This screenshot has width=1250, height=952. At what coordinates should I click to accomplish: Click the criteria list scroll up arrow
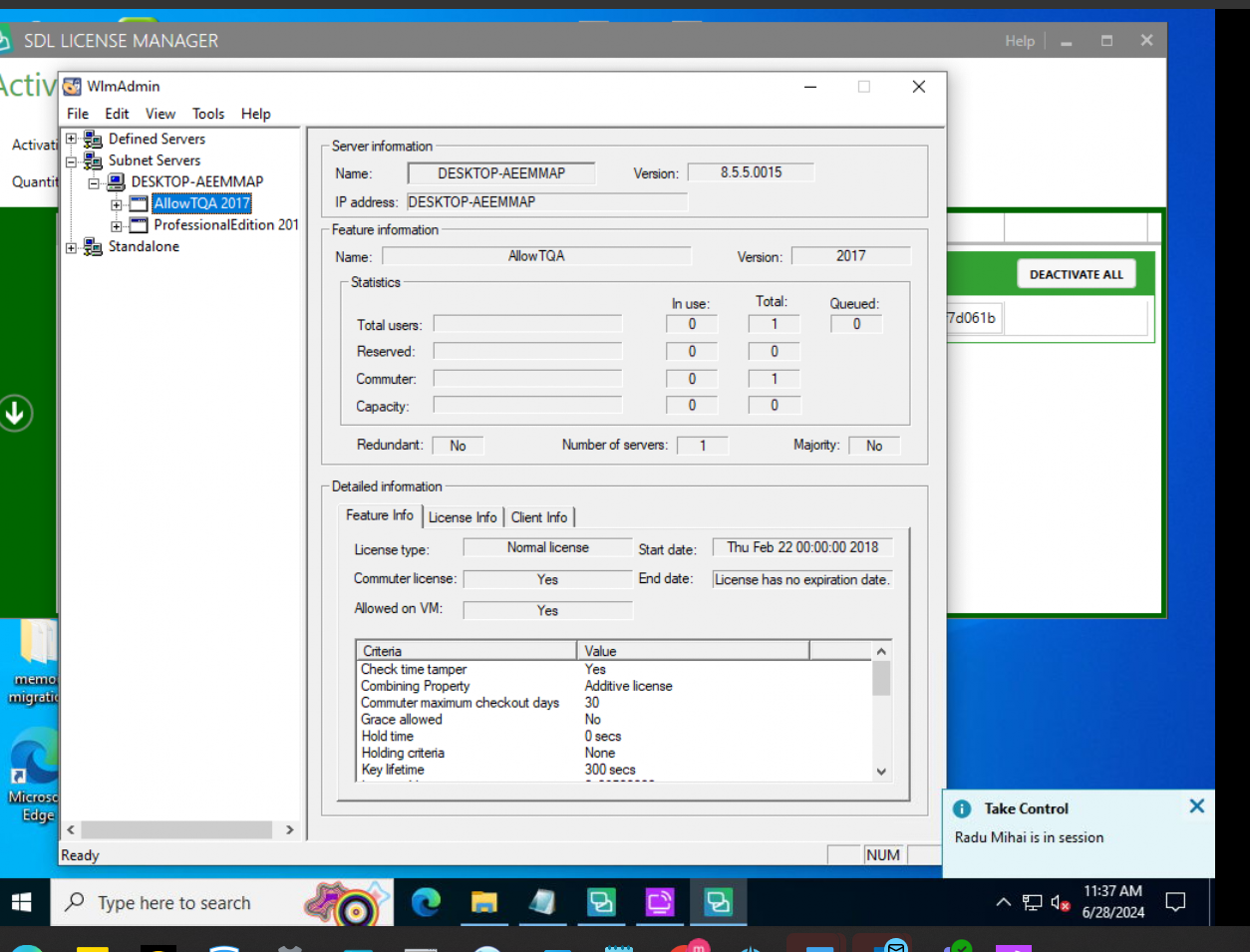click(881, 651)
